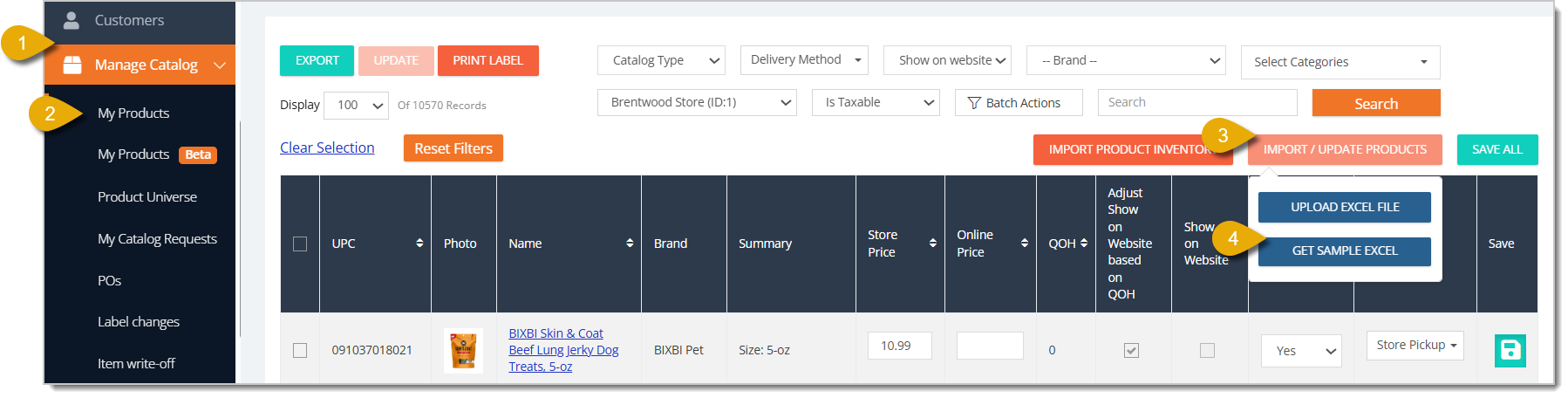Image resolution: width=1568 pixels, height=398 pixels.
Task: Open Item write-off in the sidebar
Action: 136,363
